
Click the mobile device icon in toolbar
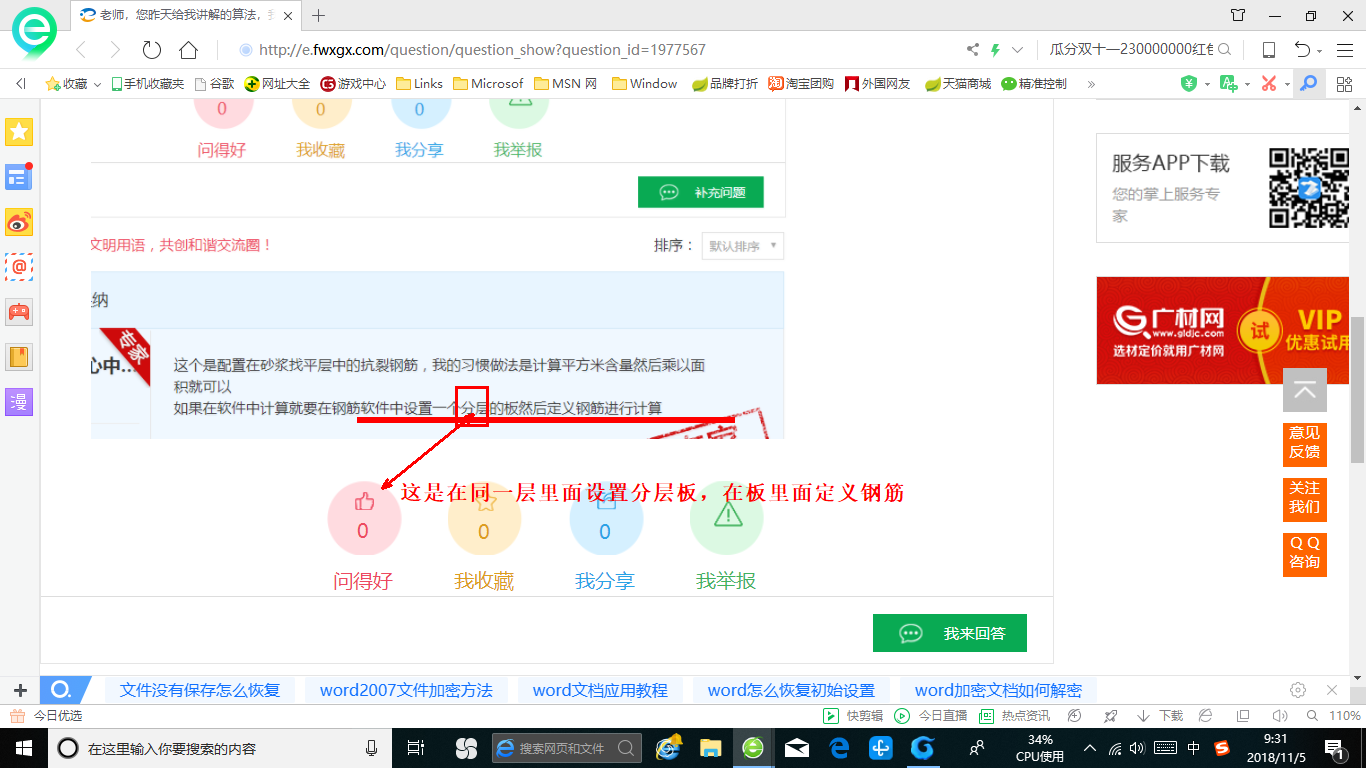[x=1269, y=50]
